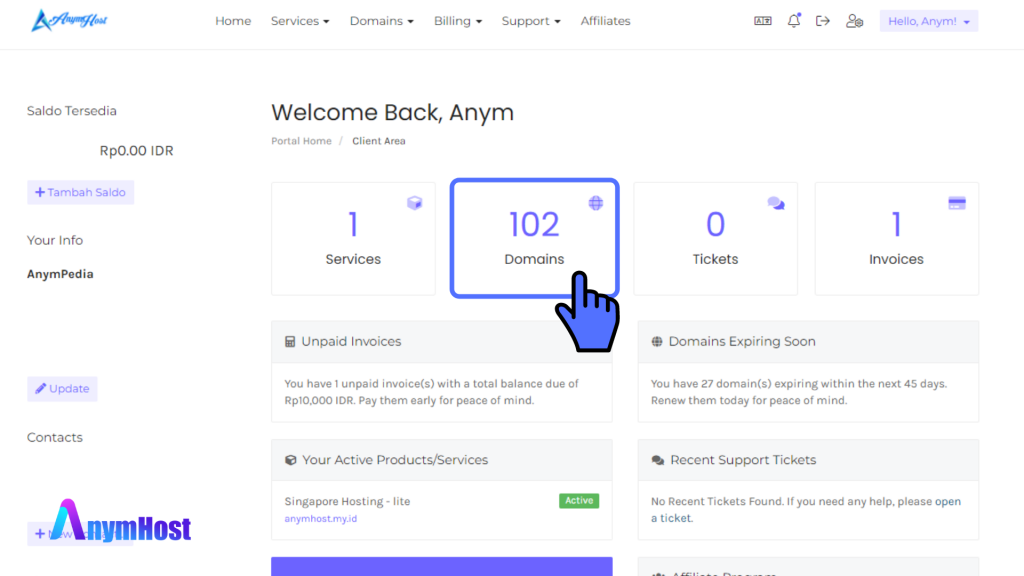Screen dimensions: 1024x576
Task: Open the Hello, Anym! account dropdown
Action: pos(928,20)
